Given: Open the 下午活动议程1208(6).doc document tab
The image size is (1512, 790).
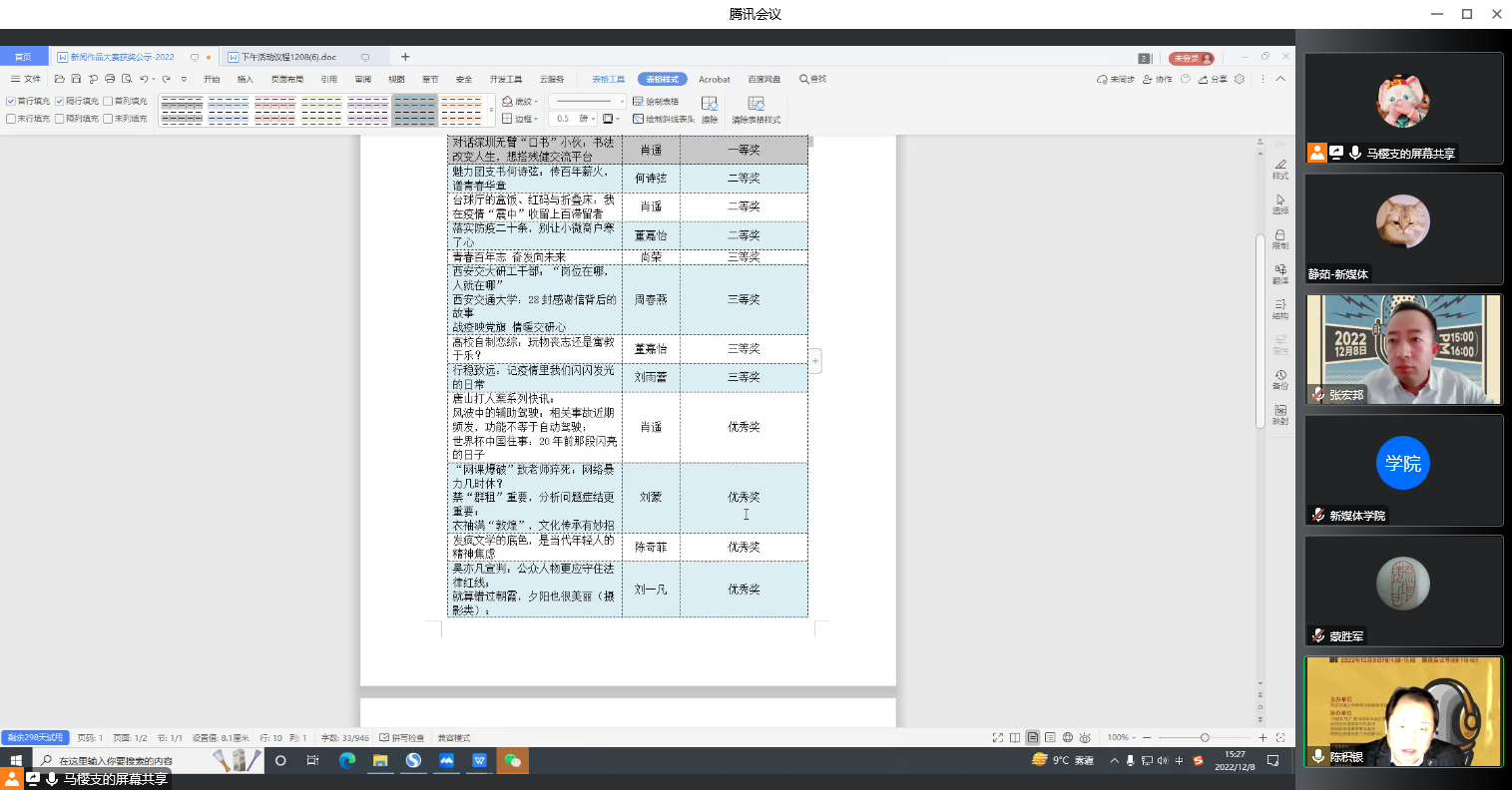Looking at the screenshot, I should click(x=288, y=57).
